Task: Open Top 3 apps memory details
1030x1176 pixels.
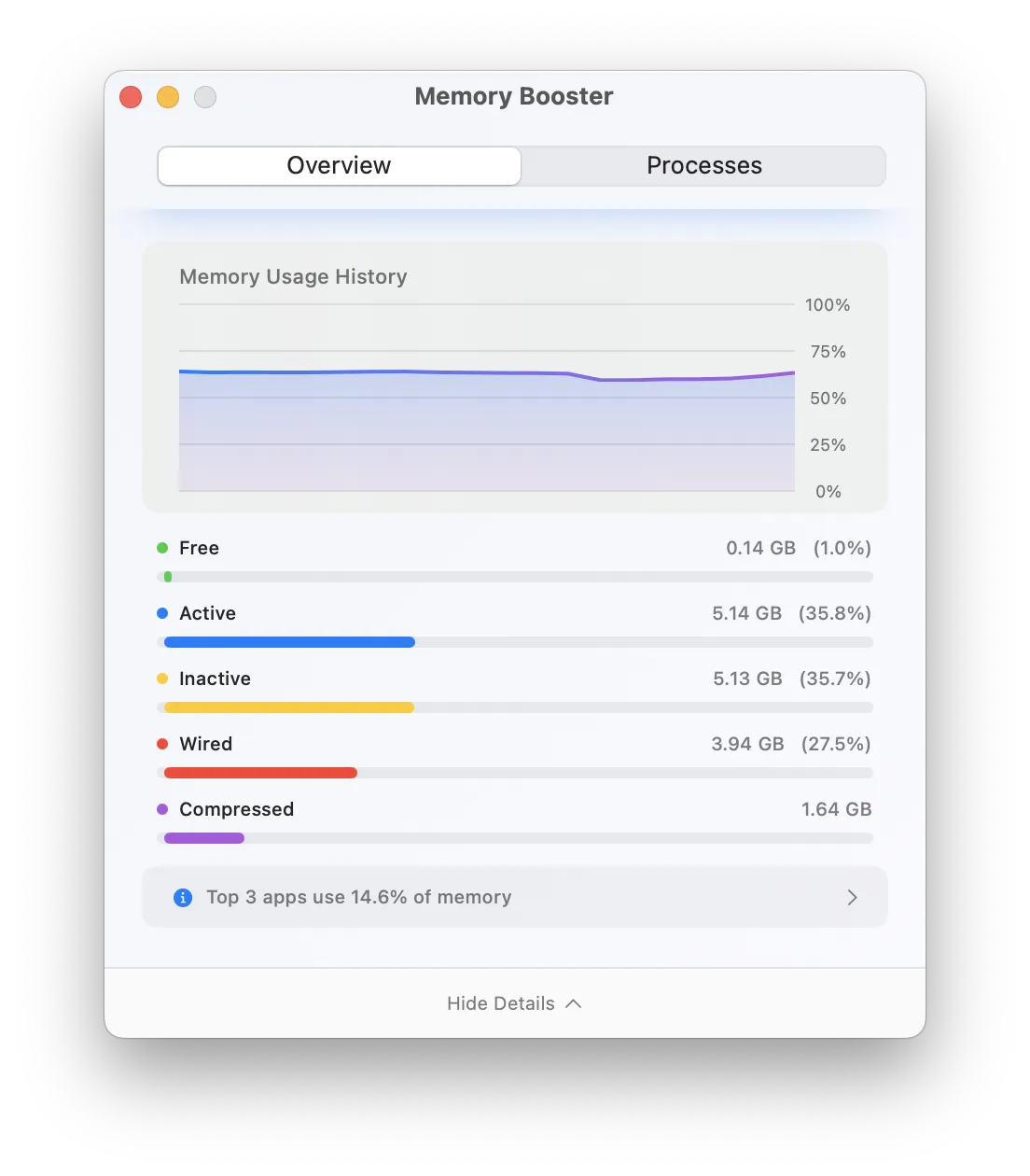Action: coord(358,898)
